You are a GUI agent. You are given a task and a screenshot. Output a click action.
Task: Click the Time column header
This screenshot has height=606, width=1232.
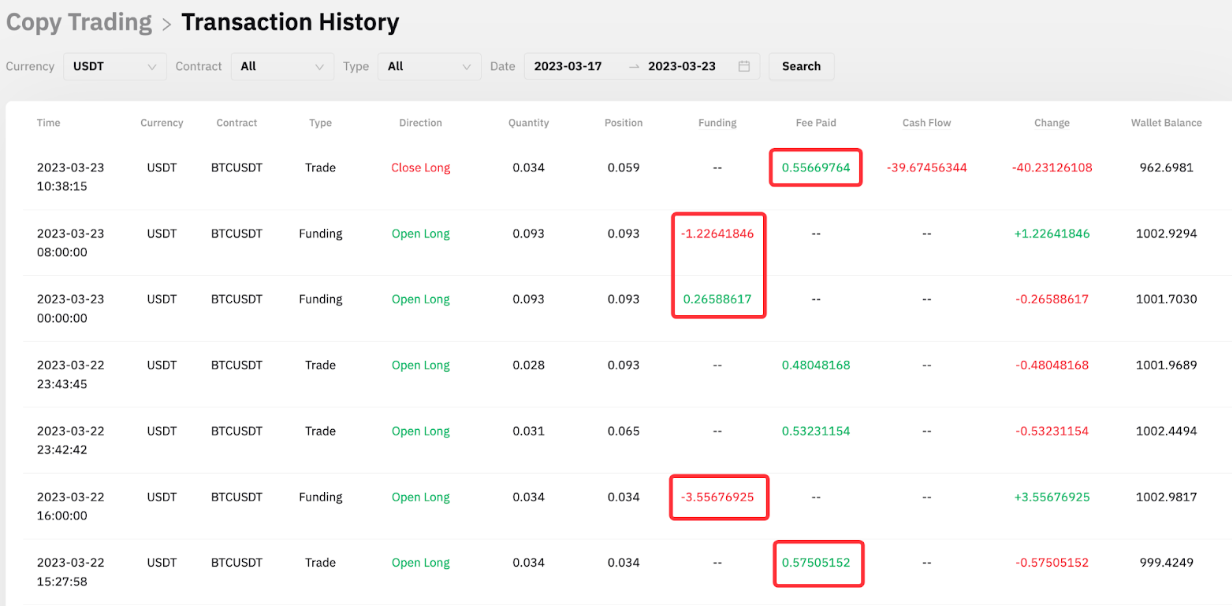click(x=48, y=123)
